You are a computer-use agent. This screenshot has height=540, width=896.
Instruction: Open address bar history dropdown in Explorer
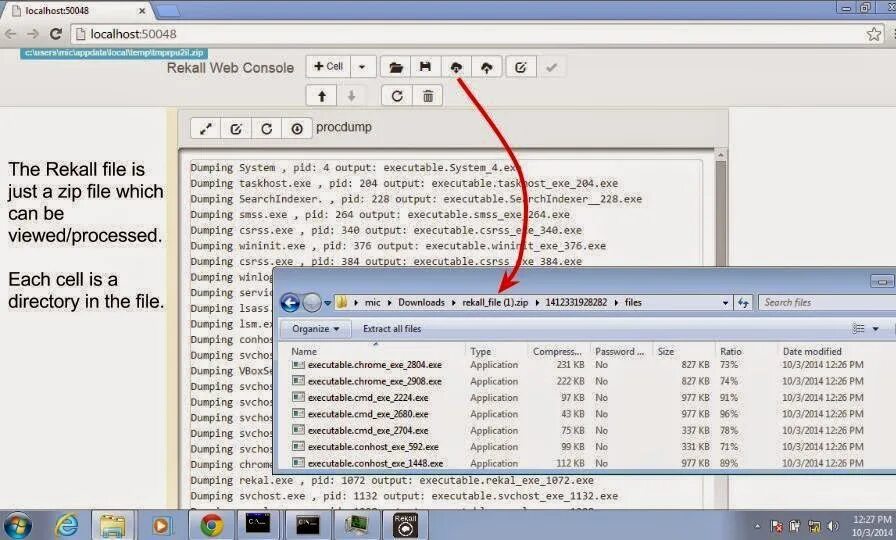coord(725,303)
